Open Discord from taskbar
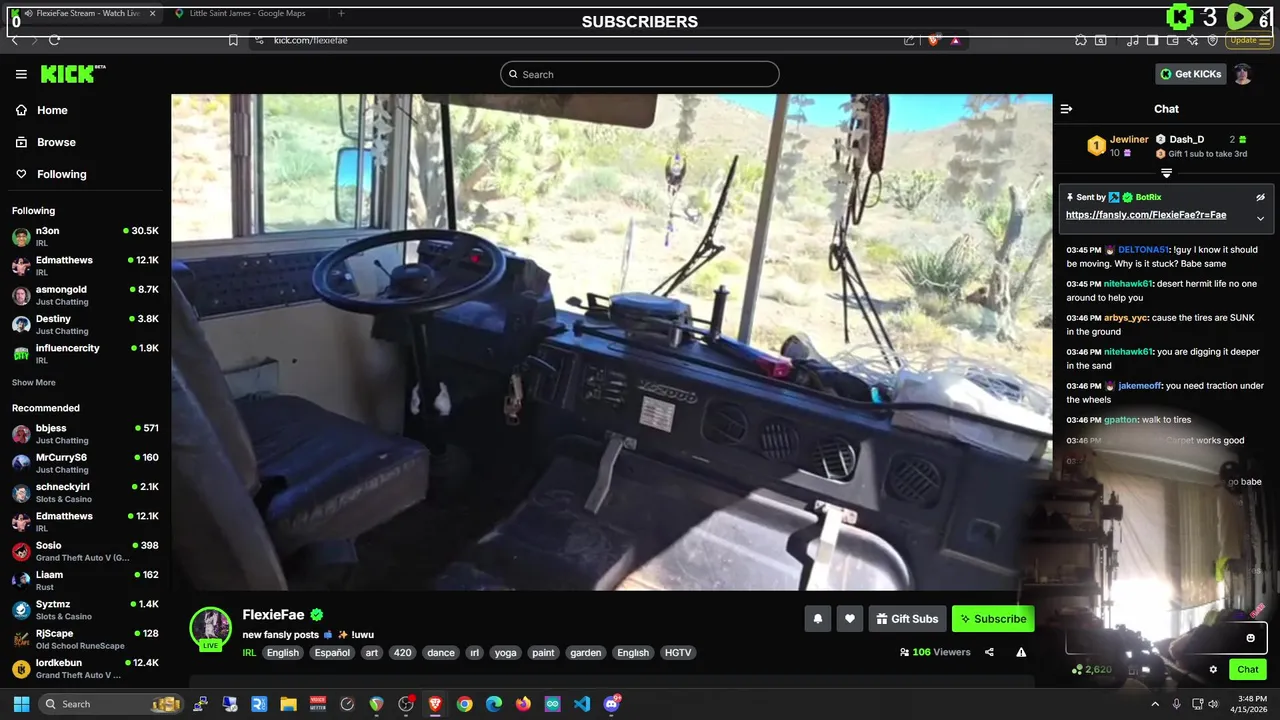The width and height of the screenshot is (1280, 720). (x=612, y=704)
